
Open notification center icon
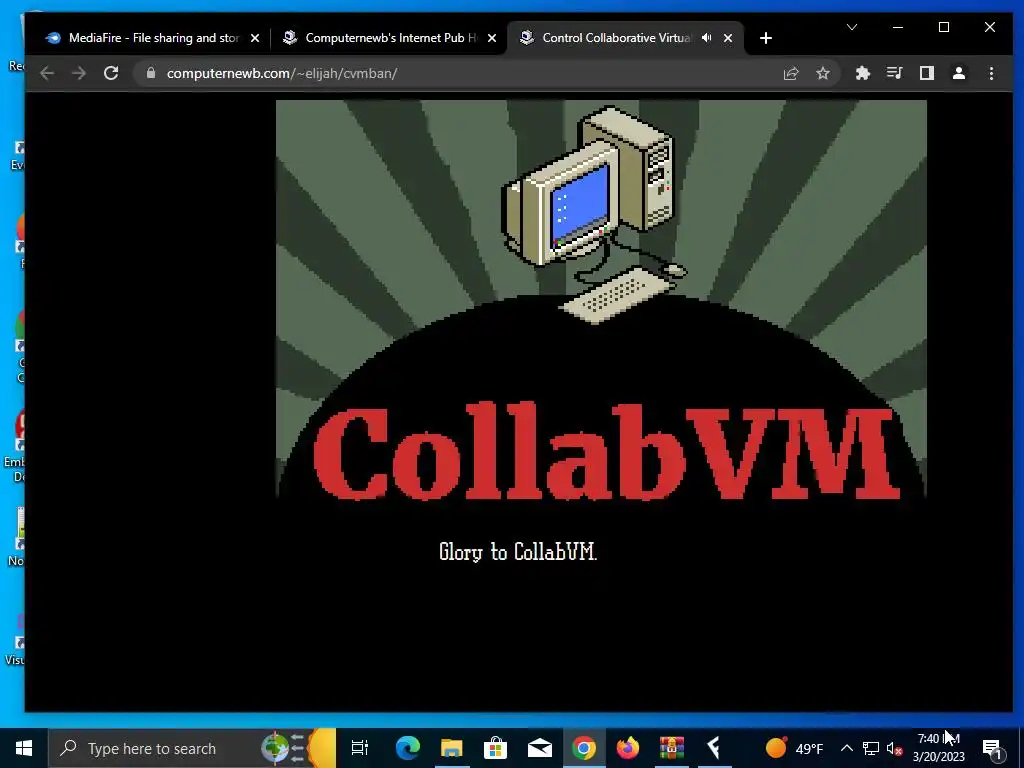(992, 748)
